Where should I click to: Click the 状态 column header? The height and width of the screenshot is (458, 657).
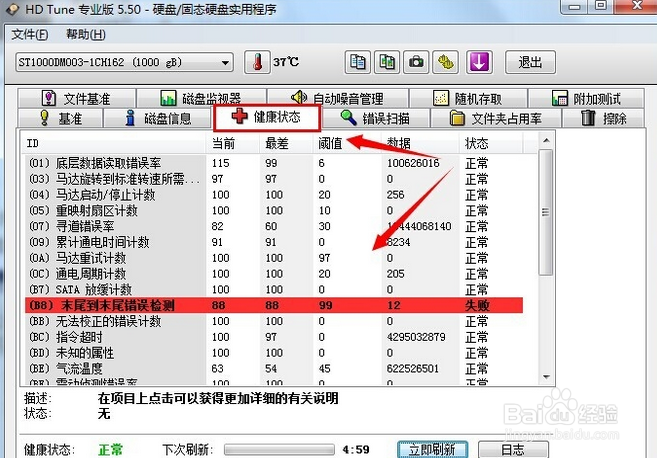pos(491,143)
